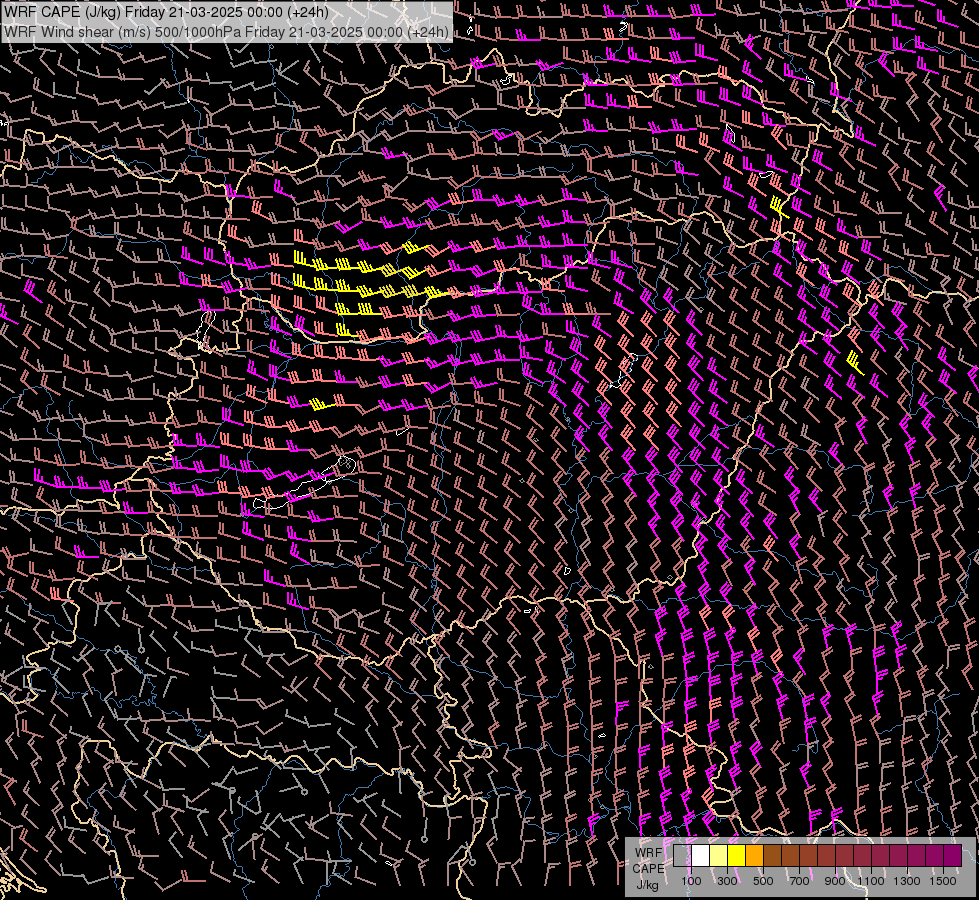Click the 'CAPE' label in the legend

(648, 869)
